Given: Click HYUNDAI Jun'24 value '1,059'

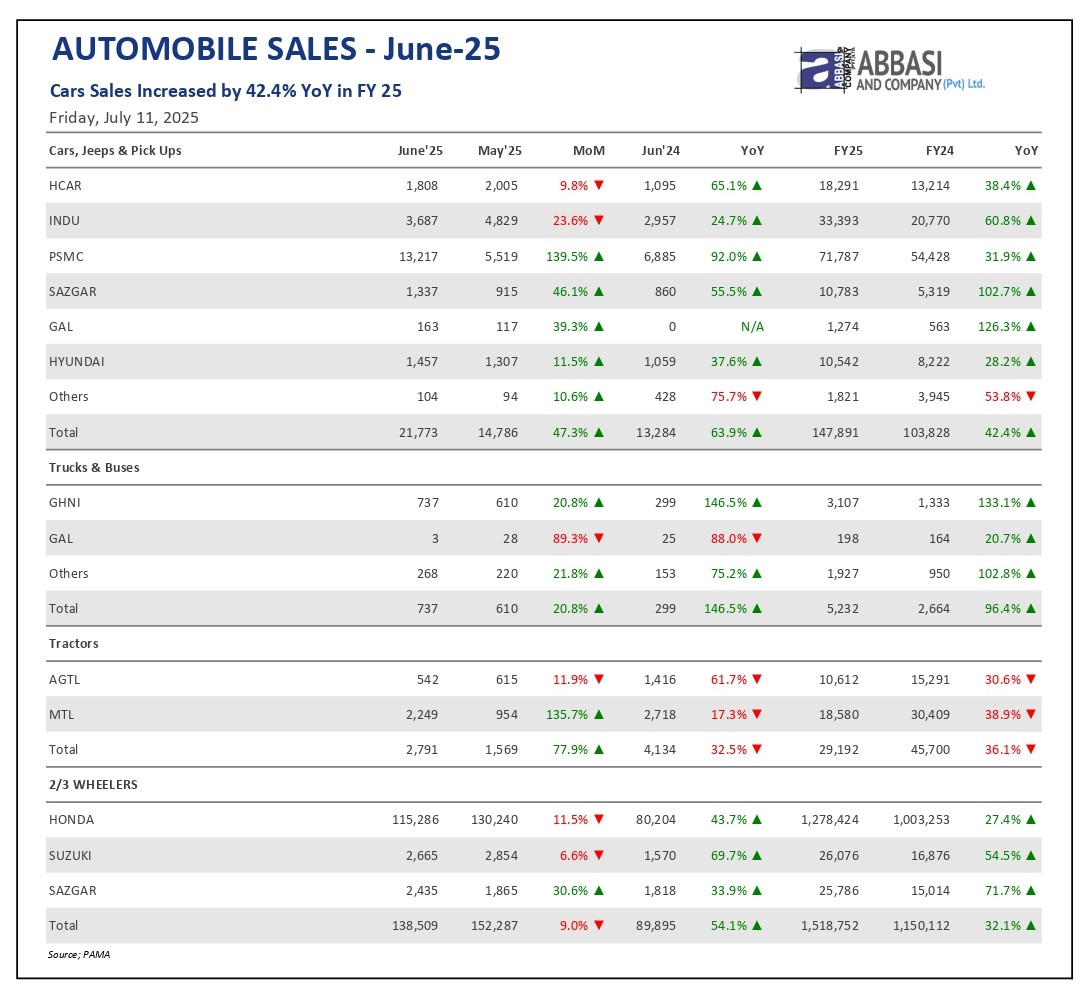Looking at the screenshot, I should click(x=659, y=362).
